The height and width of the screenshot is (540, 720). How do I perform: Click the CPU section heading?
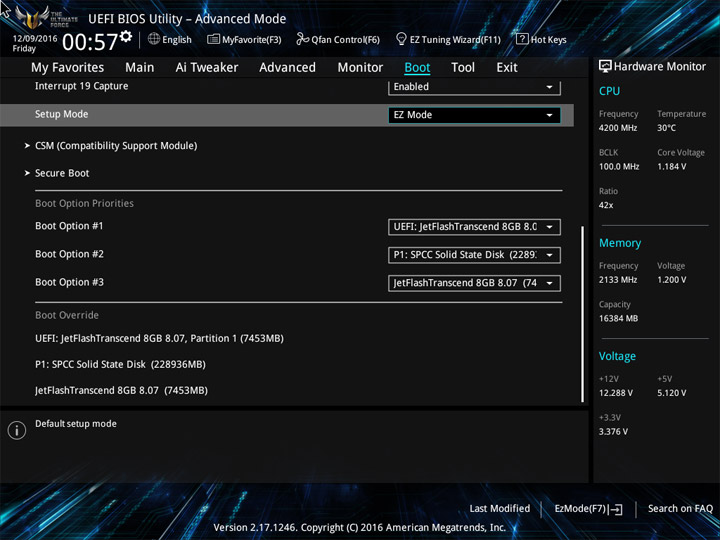609,91
